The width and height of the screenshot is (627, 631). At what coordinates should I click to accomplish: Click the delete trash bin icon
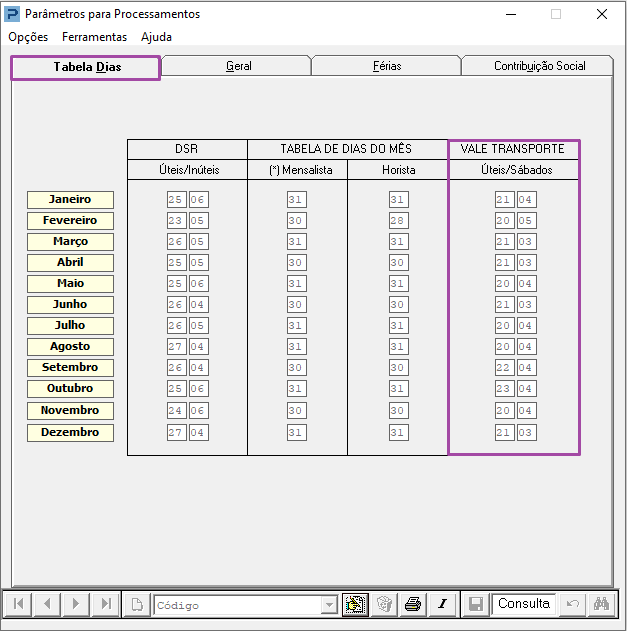pyautogui.click(x=384, y=604)
